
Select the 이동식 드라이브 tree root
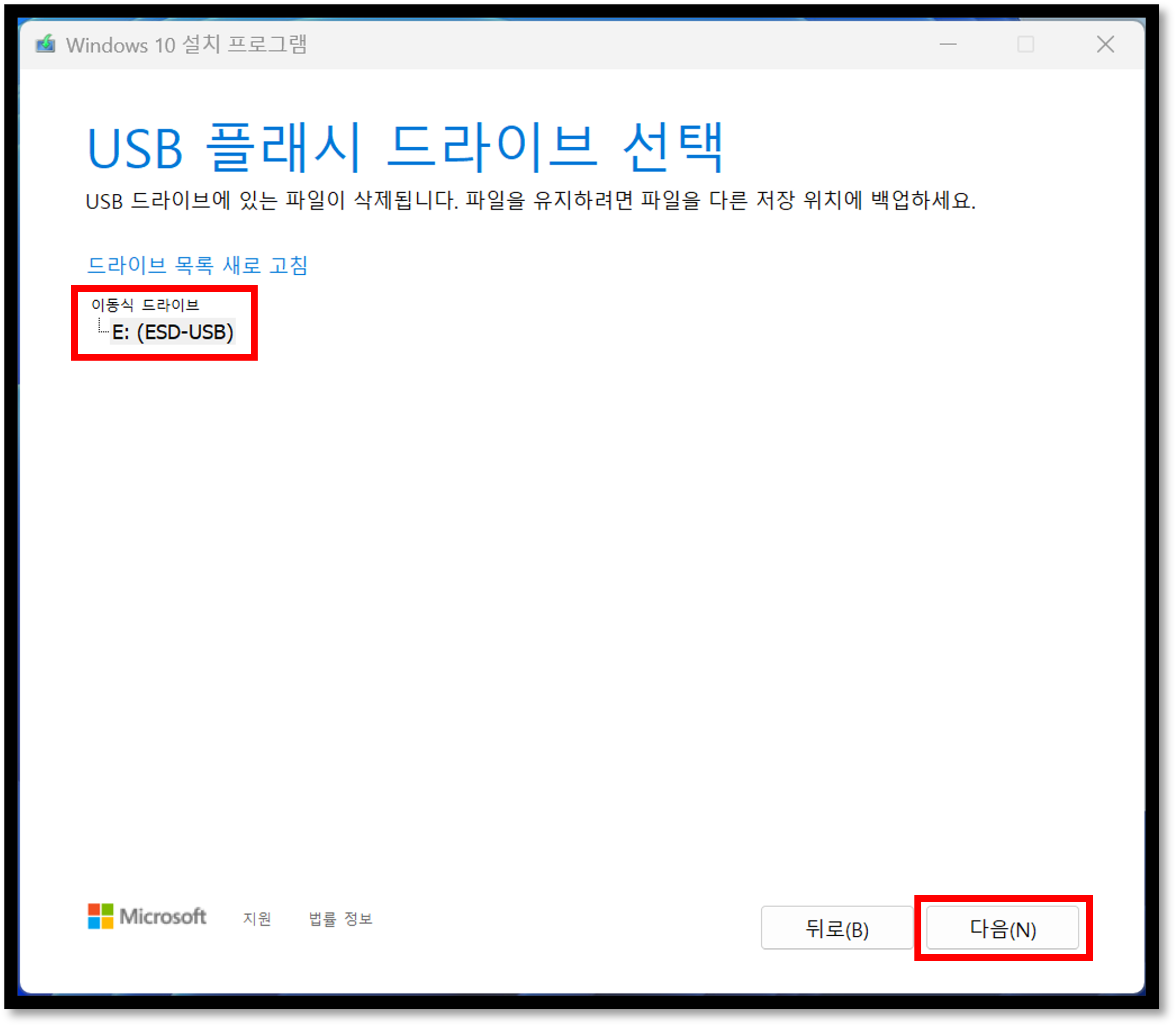point(145,305)
